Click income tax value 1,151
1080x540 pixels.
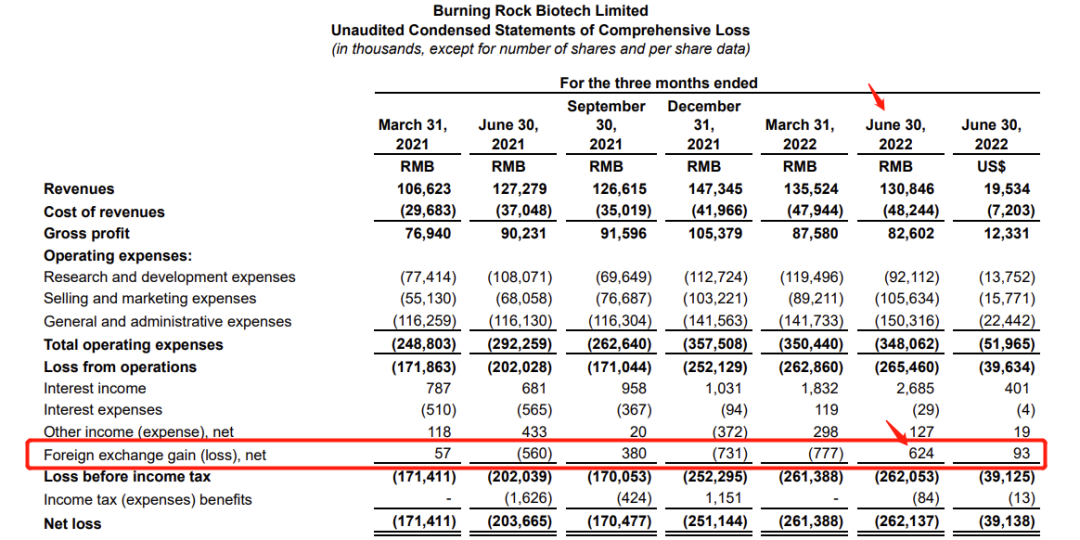coord(726,499)
